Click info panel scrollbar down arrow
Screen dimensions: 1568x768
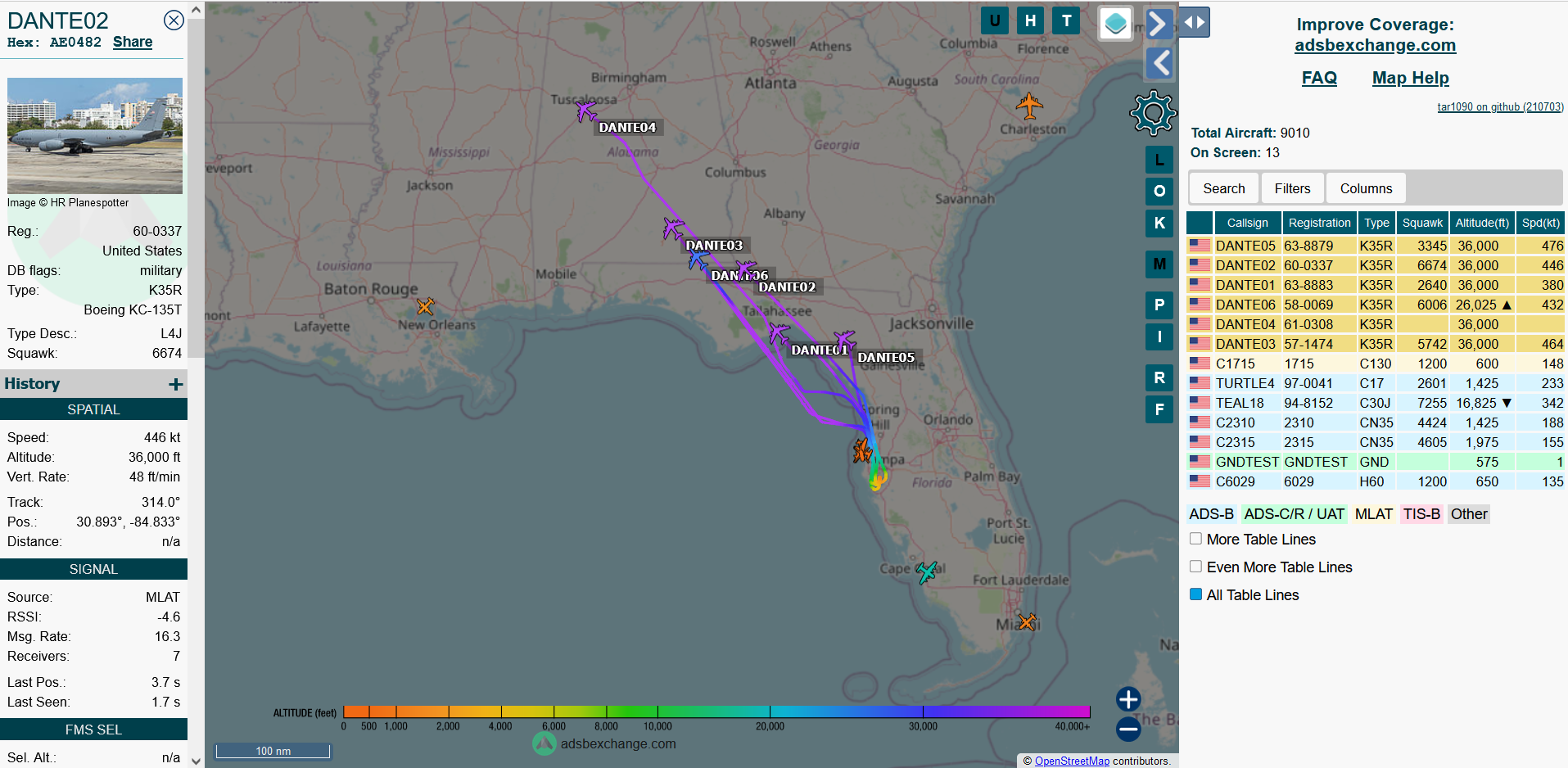(x=196, y=761)
